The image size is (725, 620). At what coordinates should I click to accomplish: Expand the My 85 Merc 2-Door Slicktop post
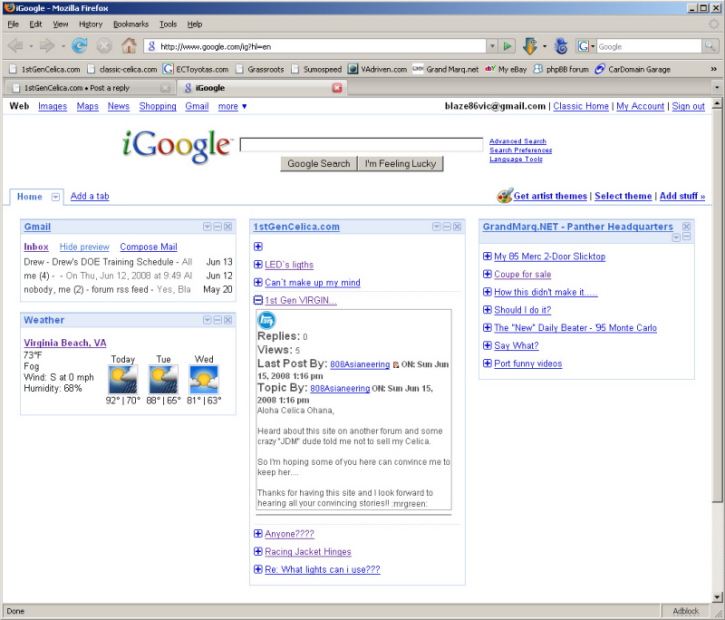pos(487,256)
